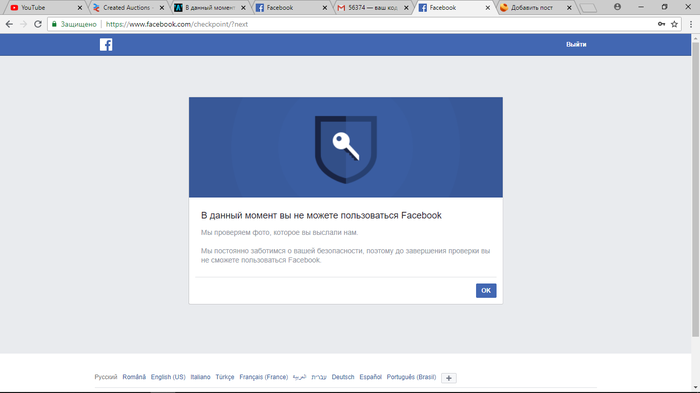Viewport: 700px width, 393px height.
Task: Click heading В данный момент вы не можете
Action: click(x=321, y=215)
